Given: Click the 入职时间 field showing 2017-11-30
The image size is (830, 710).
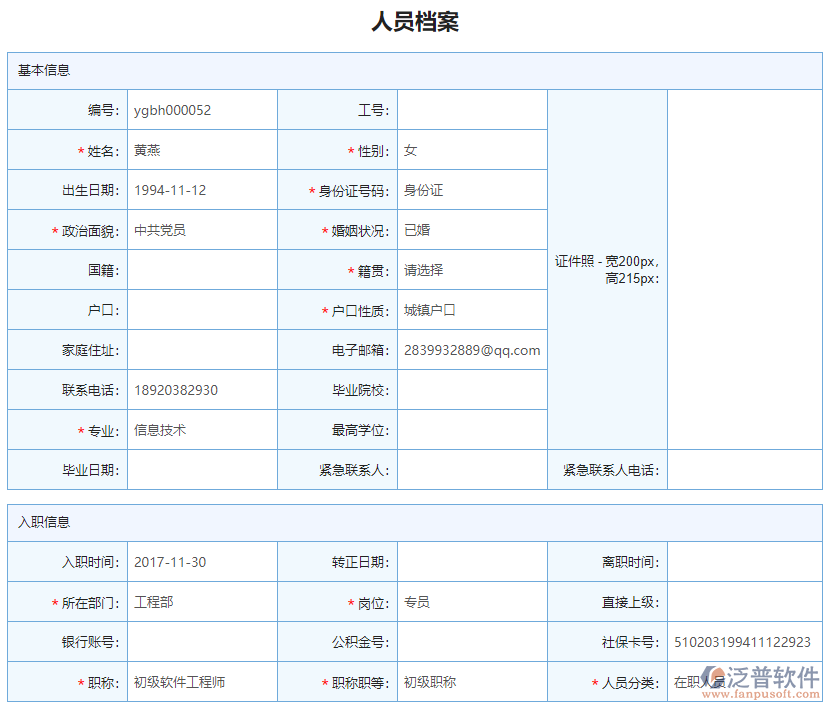Looking at the screenshot, I should coord(200,562).
